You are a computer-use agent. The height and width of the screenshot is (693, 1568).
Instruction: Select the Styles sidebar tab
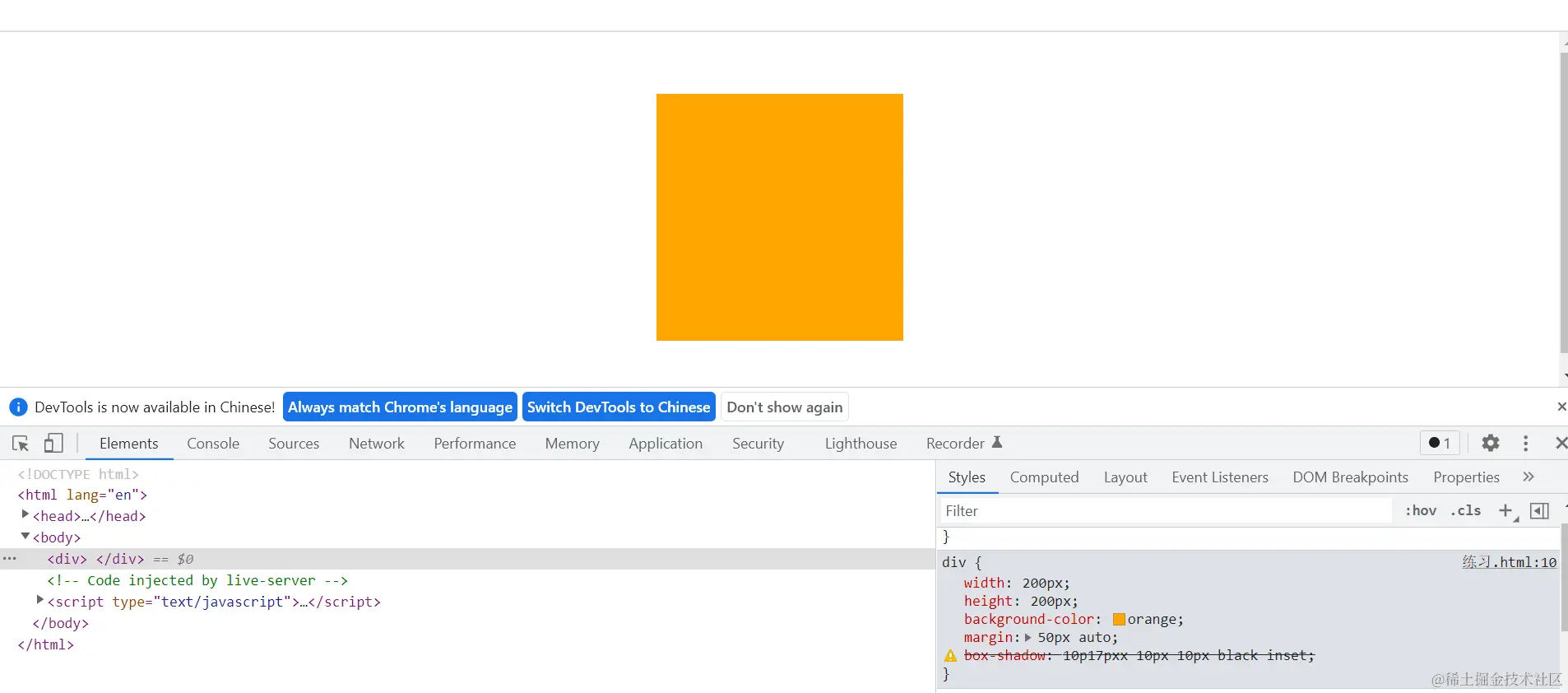[x=967, y=477]
